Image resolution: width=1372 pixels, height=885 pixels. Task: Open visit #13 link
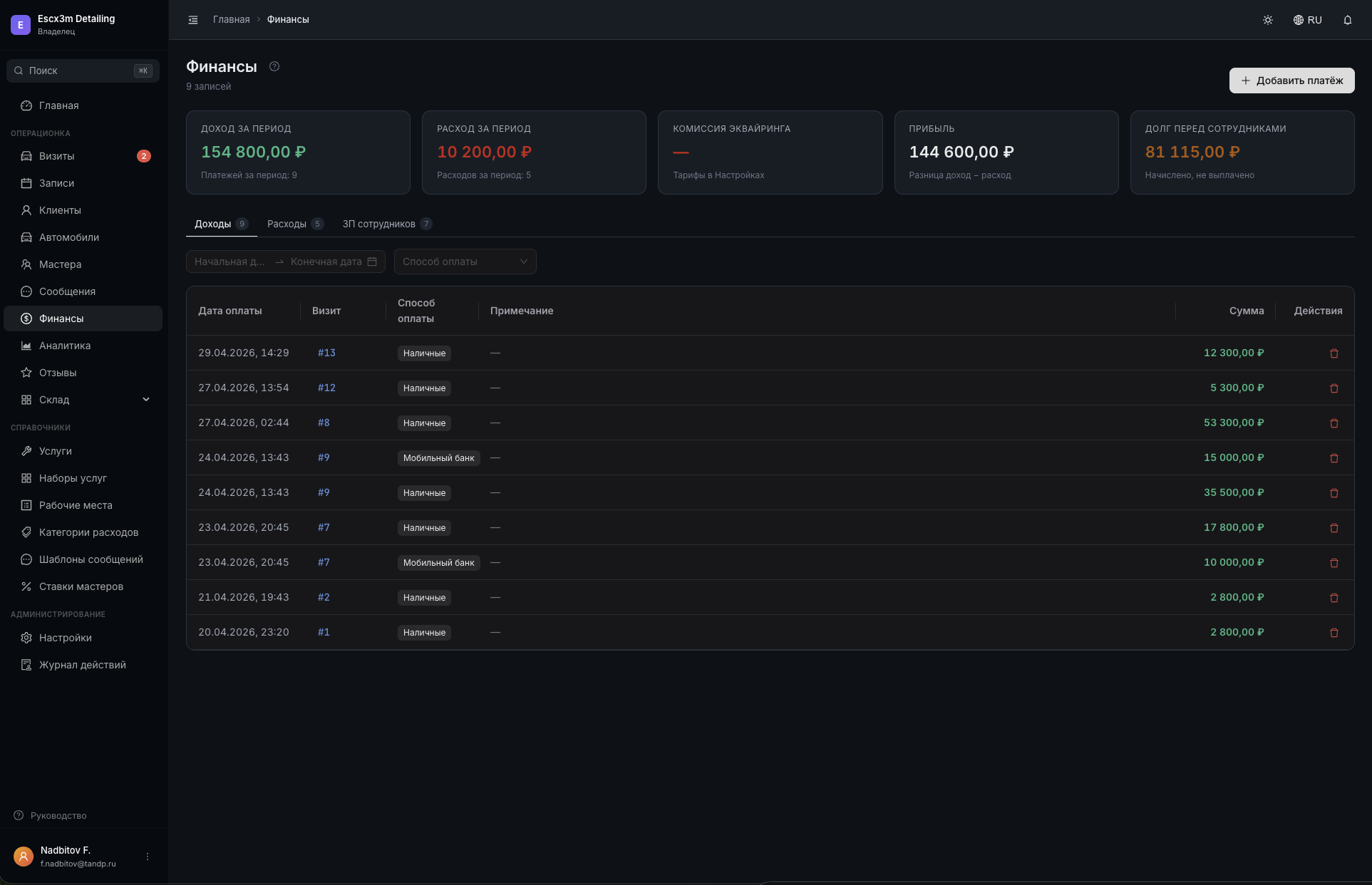(x=326, y=353)
